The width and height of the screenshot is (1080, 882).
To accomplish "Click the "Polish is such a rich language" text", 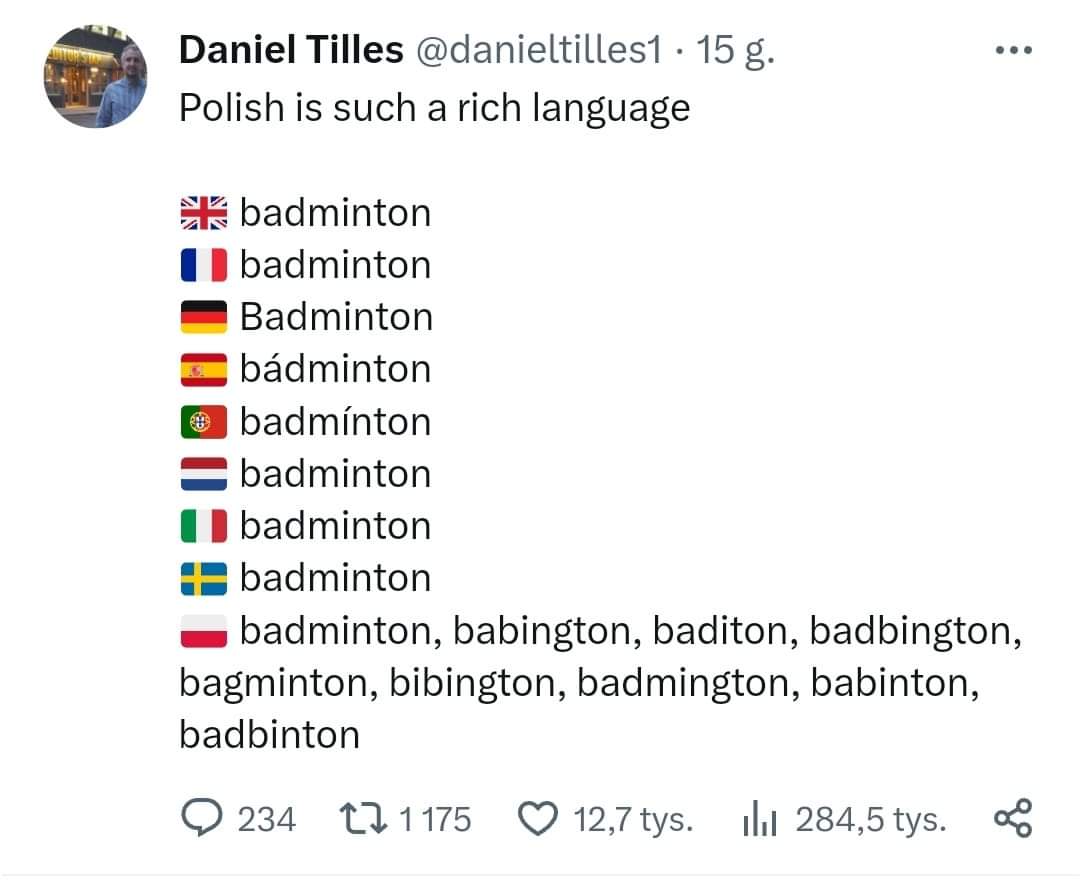I will pyautogui.click(x=435, y=109).
